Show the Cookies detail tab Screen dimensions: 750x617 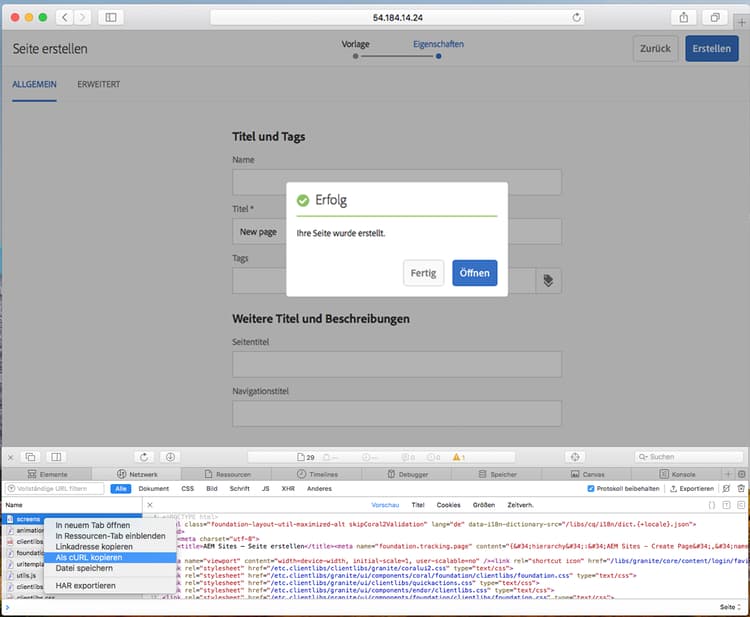pos(448,505)
